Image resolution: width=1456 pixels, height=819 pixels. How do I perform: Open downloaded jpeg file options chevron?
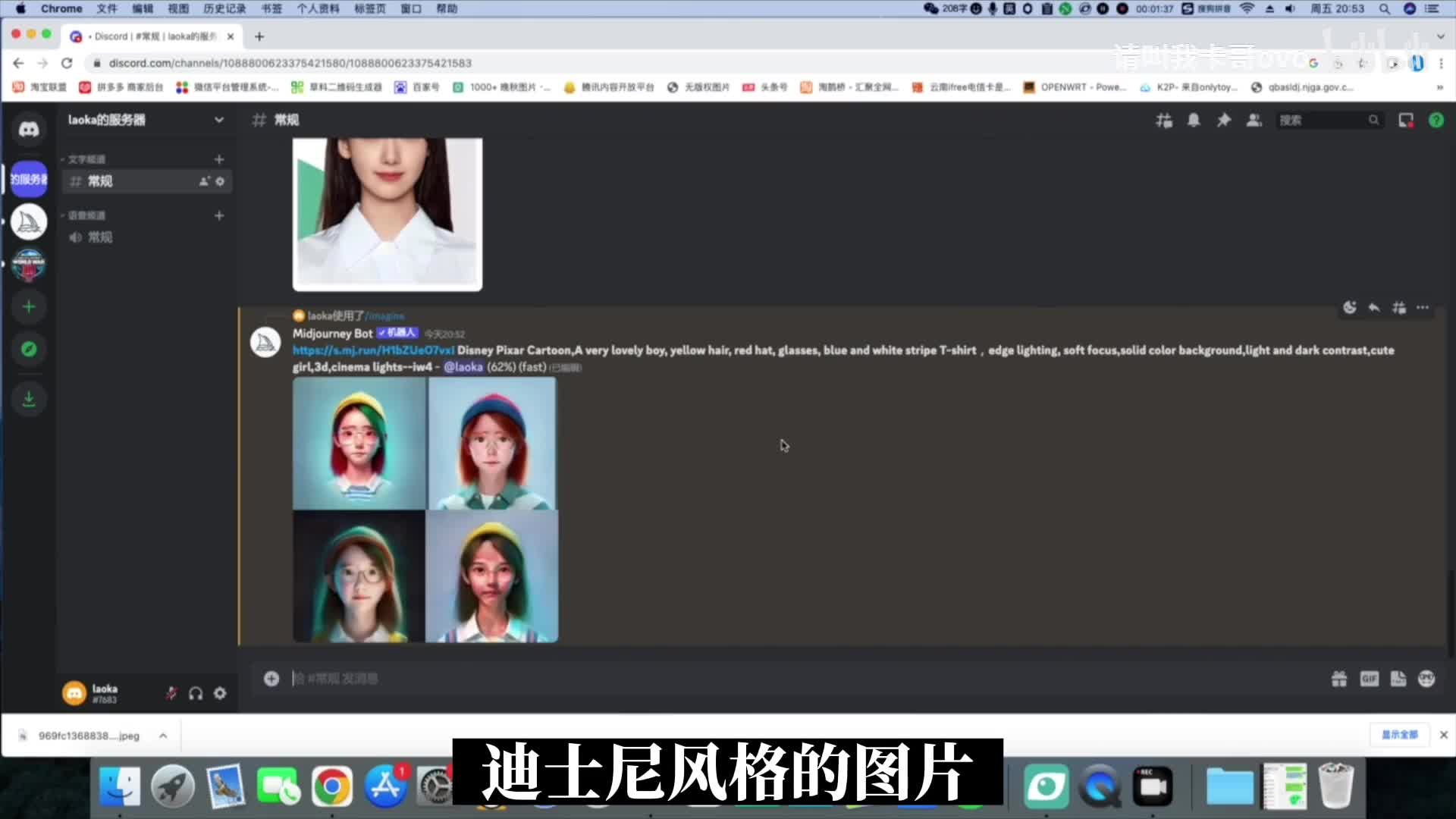tap(163, 736)
